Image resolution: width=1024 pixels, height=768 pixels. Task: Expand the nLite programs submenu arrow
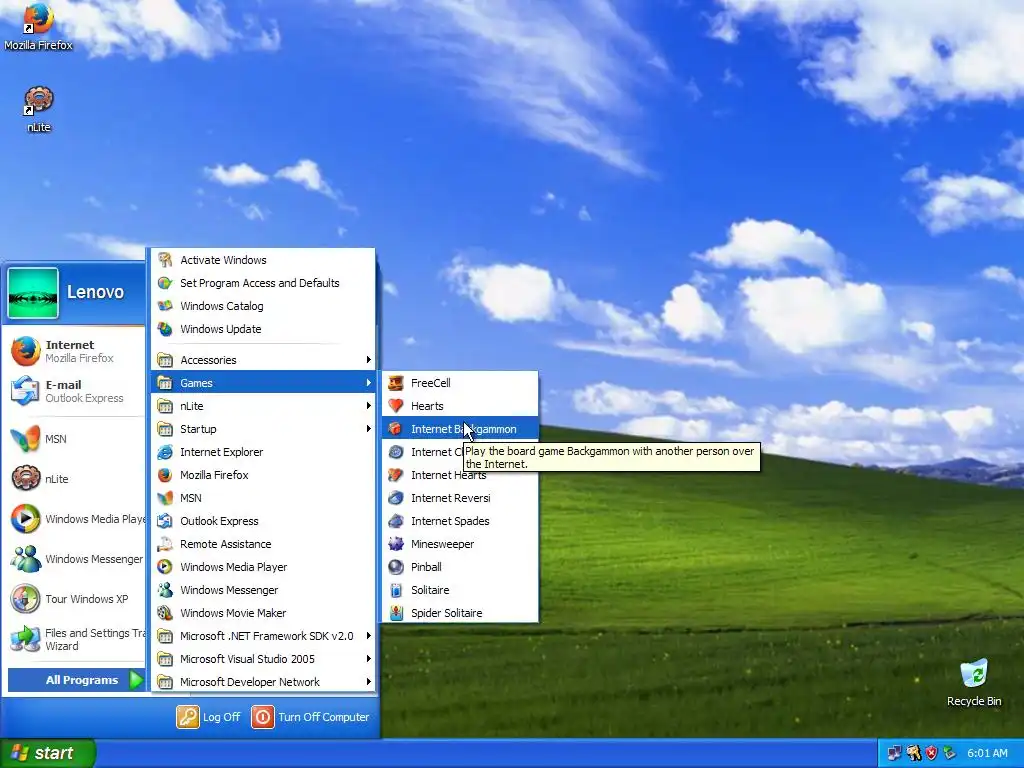click(x=368, y=406)
